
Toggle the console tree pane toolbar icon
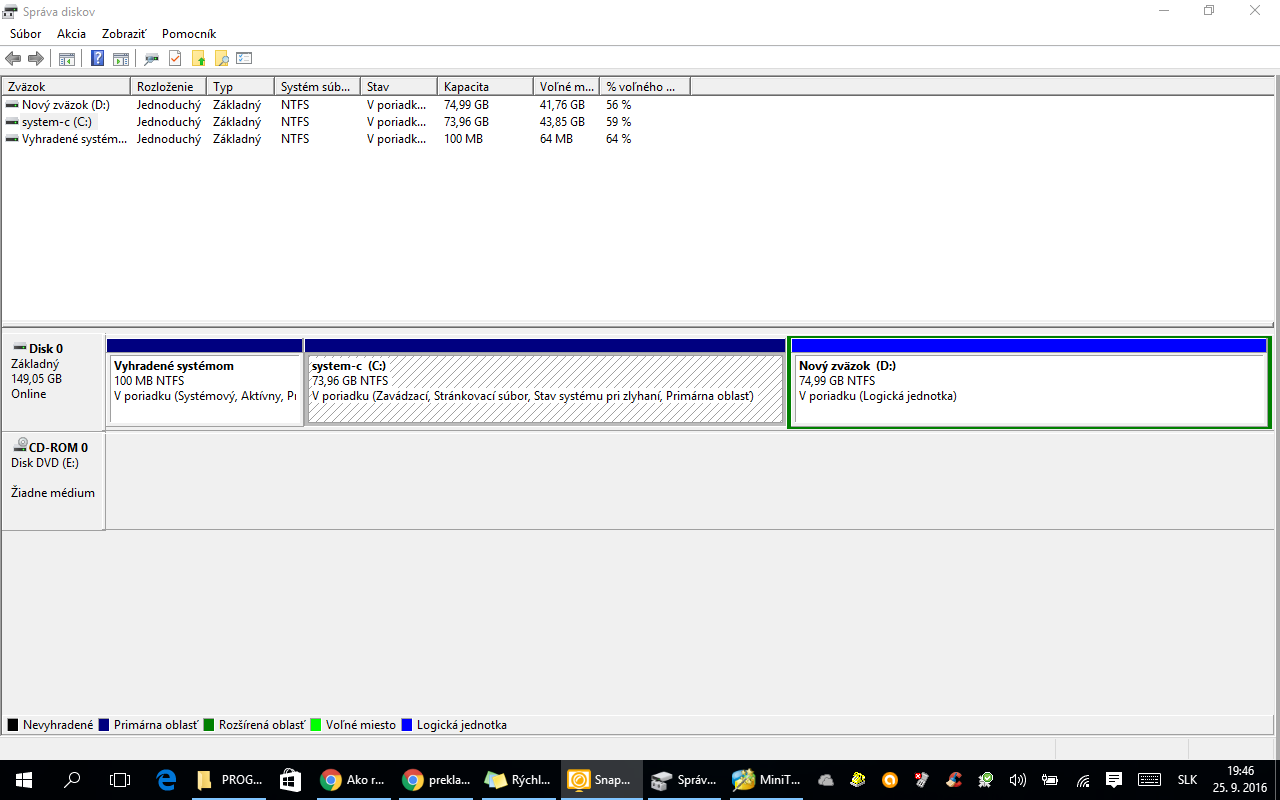coord(67,59)
